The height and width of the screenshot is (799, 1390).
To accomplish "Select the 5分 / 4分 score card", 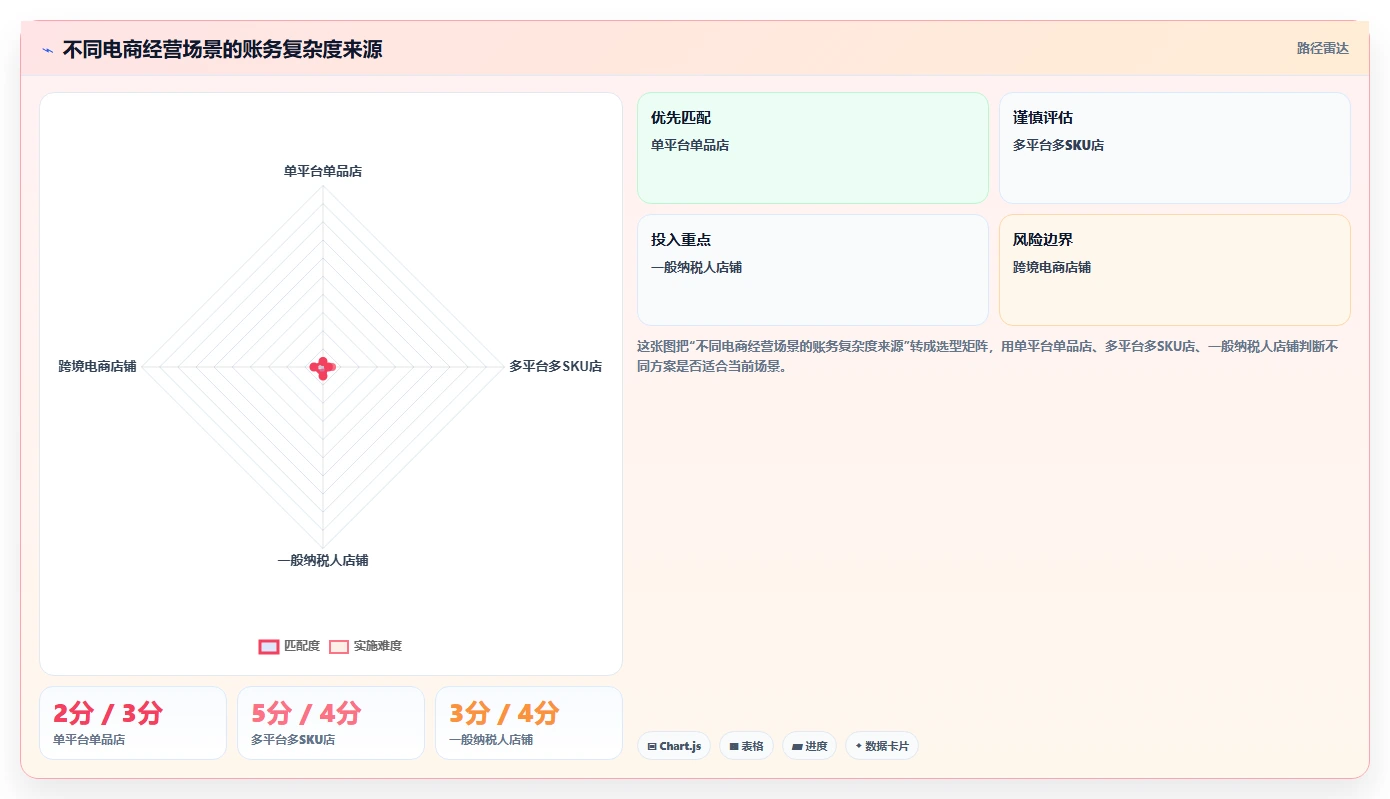I will pyautogui.click(x=331, y=723).
